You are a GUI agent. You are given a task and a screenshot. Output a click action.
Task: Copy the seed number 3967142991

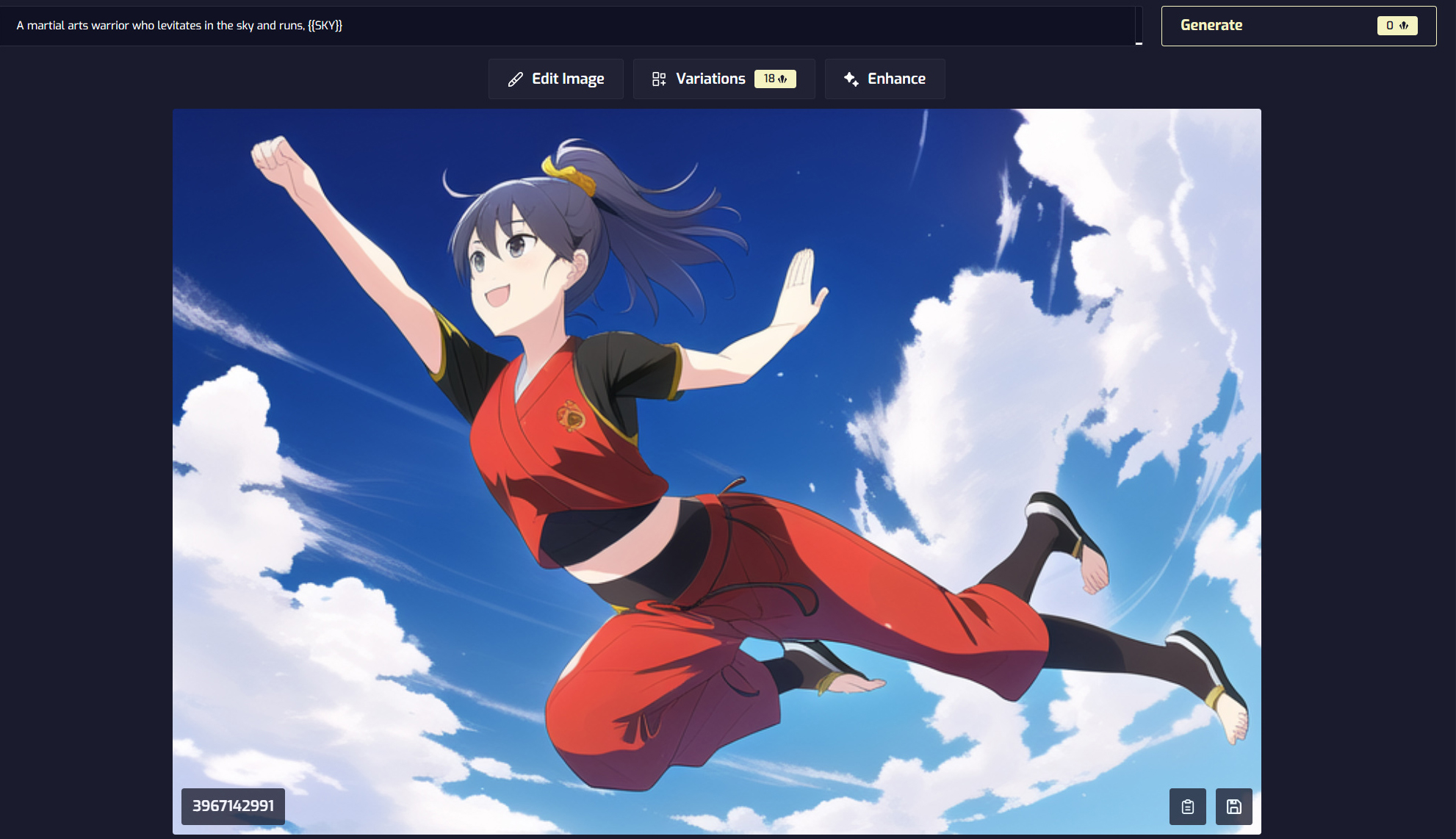233,806
